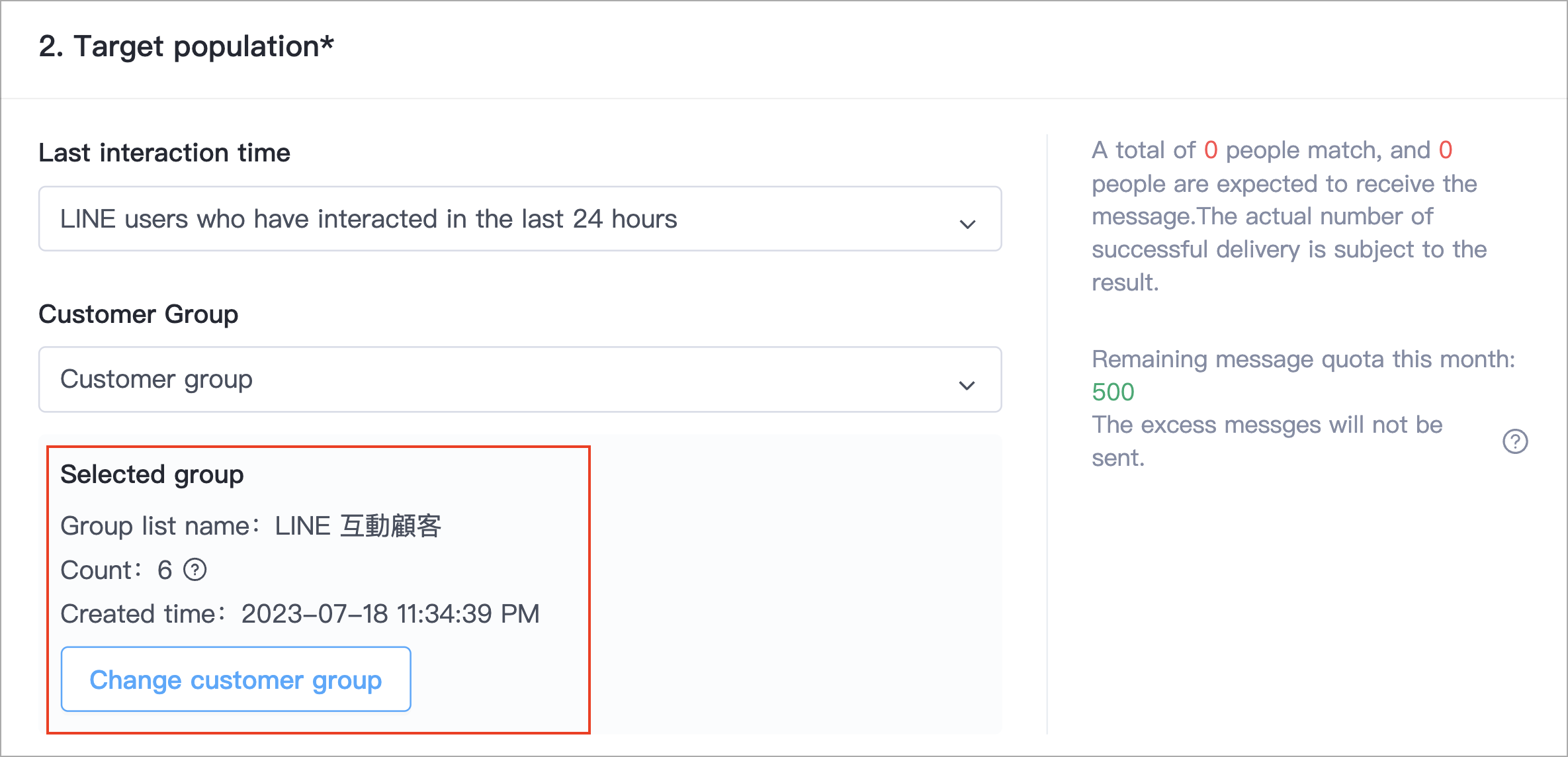Click the help icon next to Count
Screen dimensions: 1568x757
coord(195,570)
